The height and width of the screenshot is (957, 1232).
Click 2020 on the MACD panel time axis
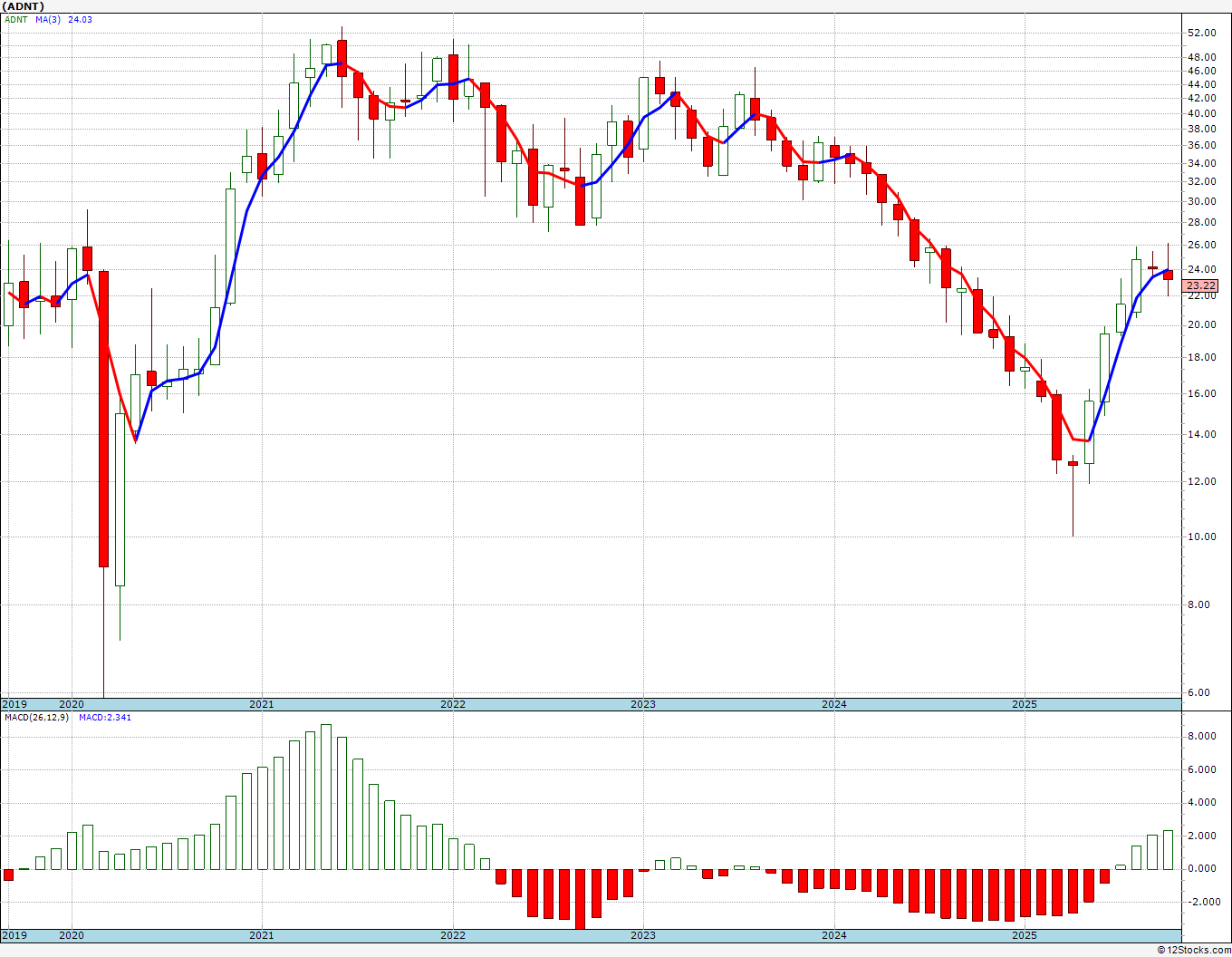click(72, 935)
